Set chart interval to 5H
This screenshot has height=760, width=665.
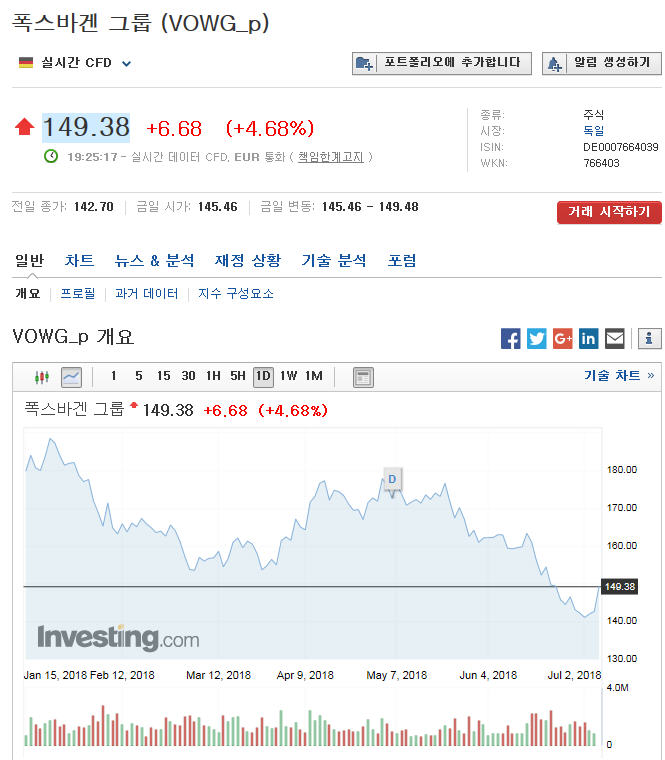point(238,377)
